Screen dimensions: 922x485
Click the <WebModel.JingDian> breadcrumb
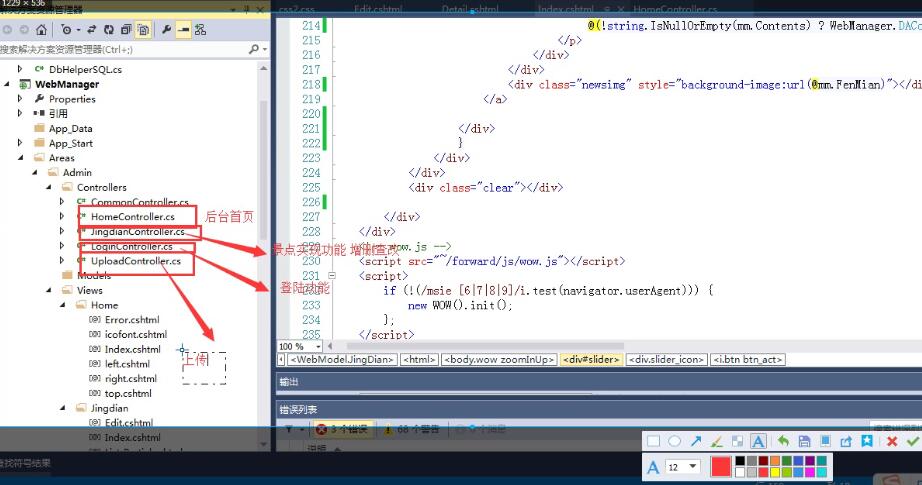343,359
